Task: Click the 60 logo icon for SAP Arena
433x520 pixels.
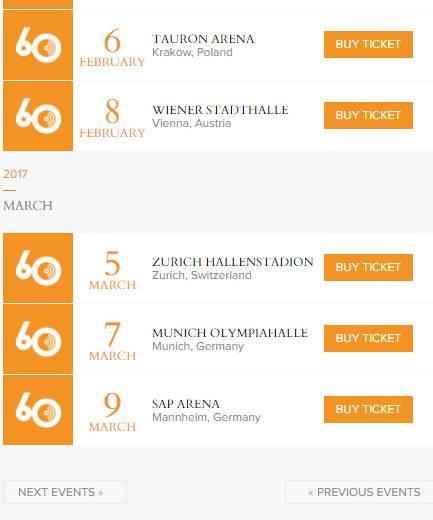Action: point(38,410)
